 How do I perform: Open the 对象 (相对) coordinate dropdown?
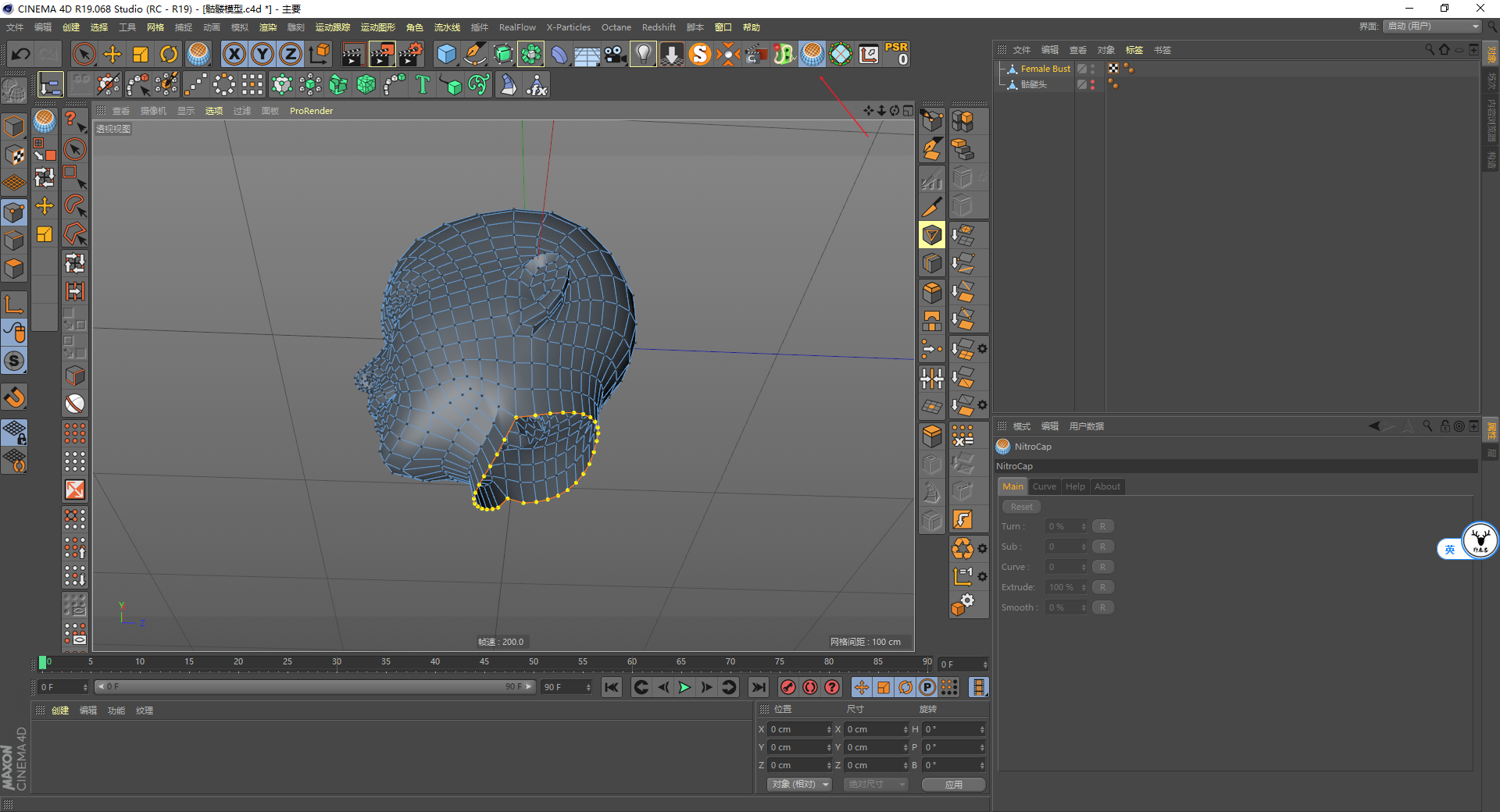coord(800,784)
